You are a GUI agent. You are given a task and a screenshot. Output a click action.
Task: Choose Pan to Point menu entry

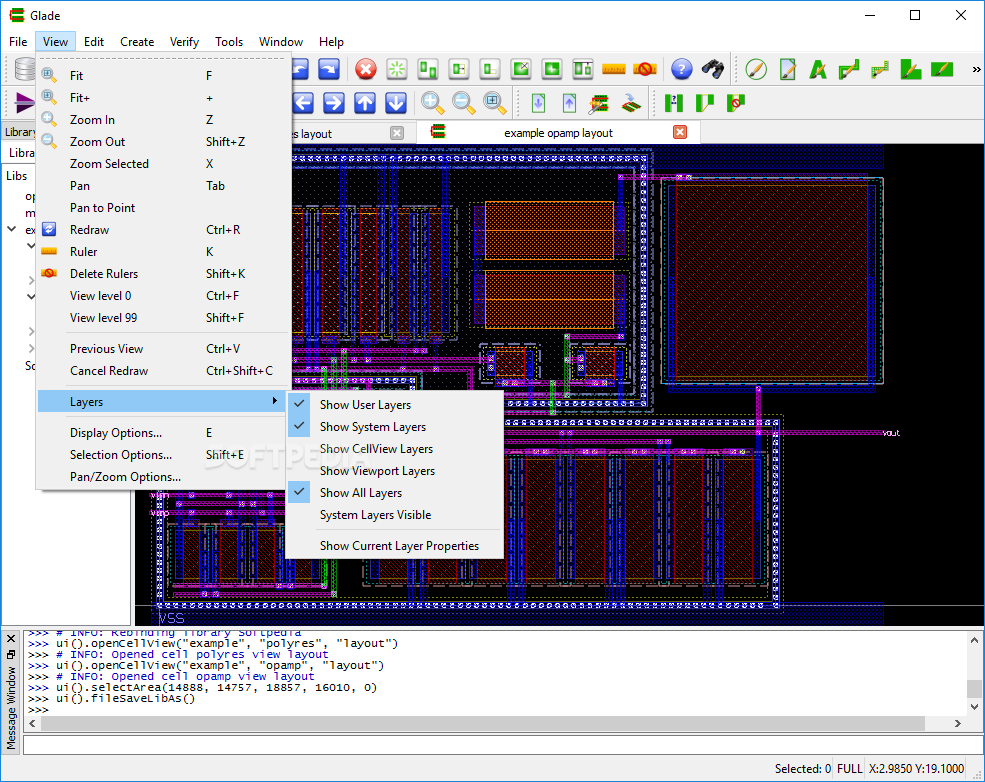[163, 207]
